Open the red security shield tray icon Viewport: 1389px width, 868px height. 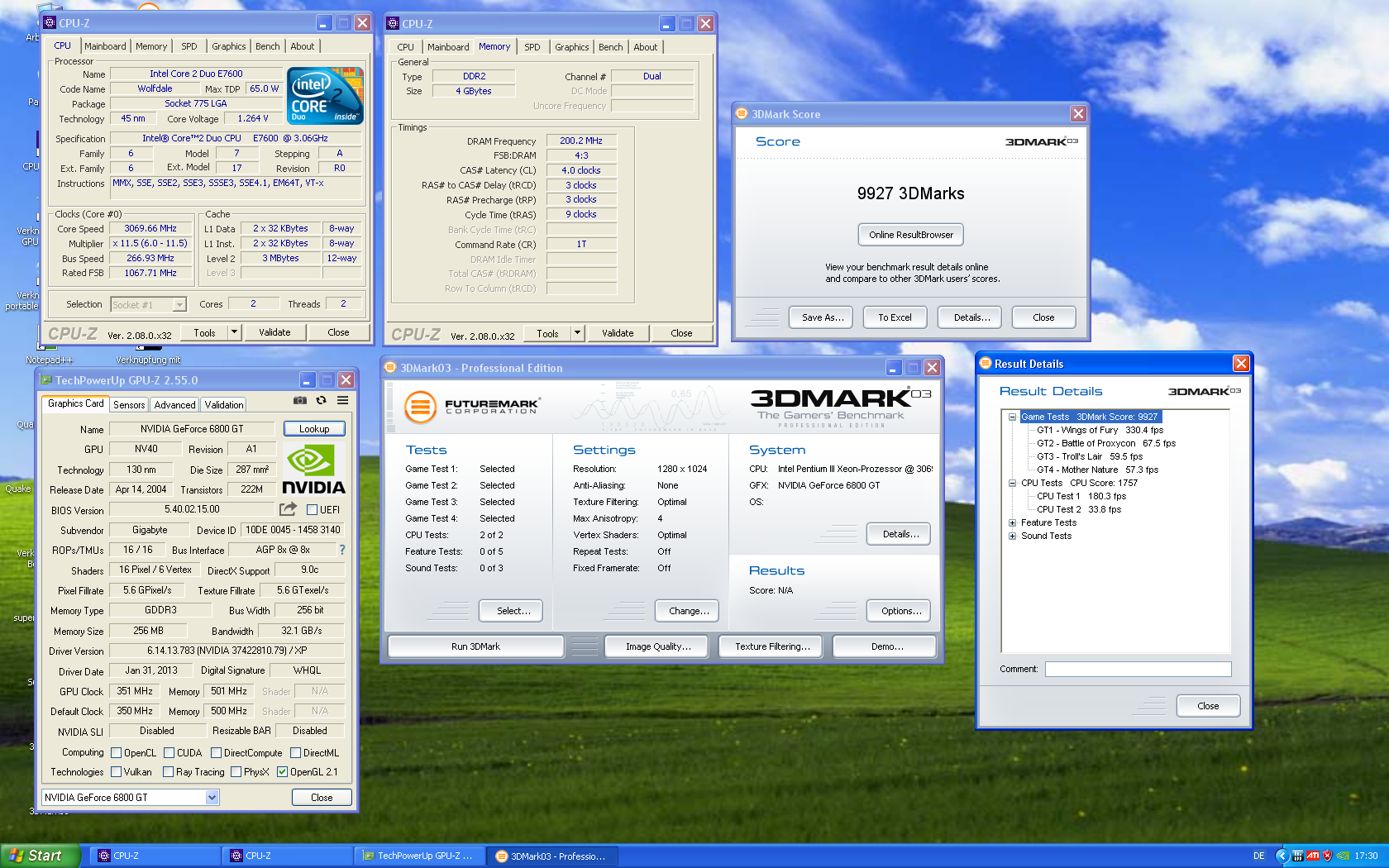click(x=1328, y=856)
